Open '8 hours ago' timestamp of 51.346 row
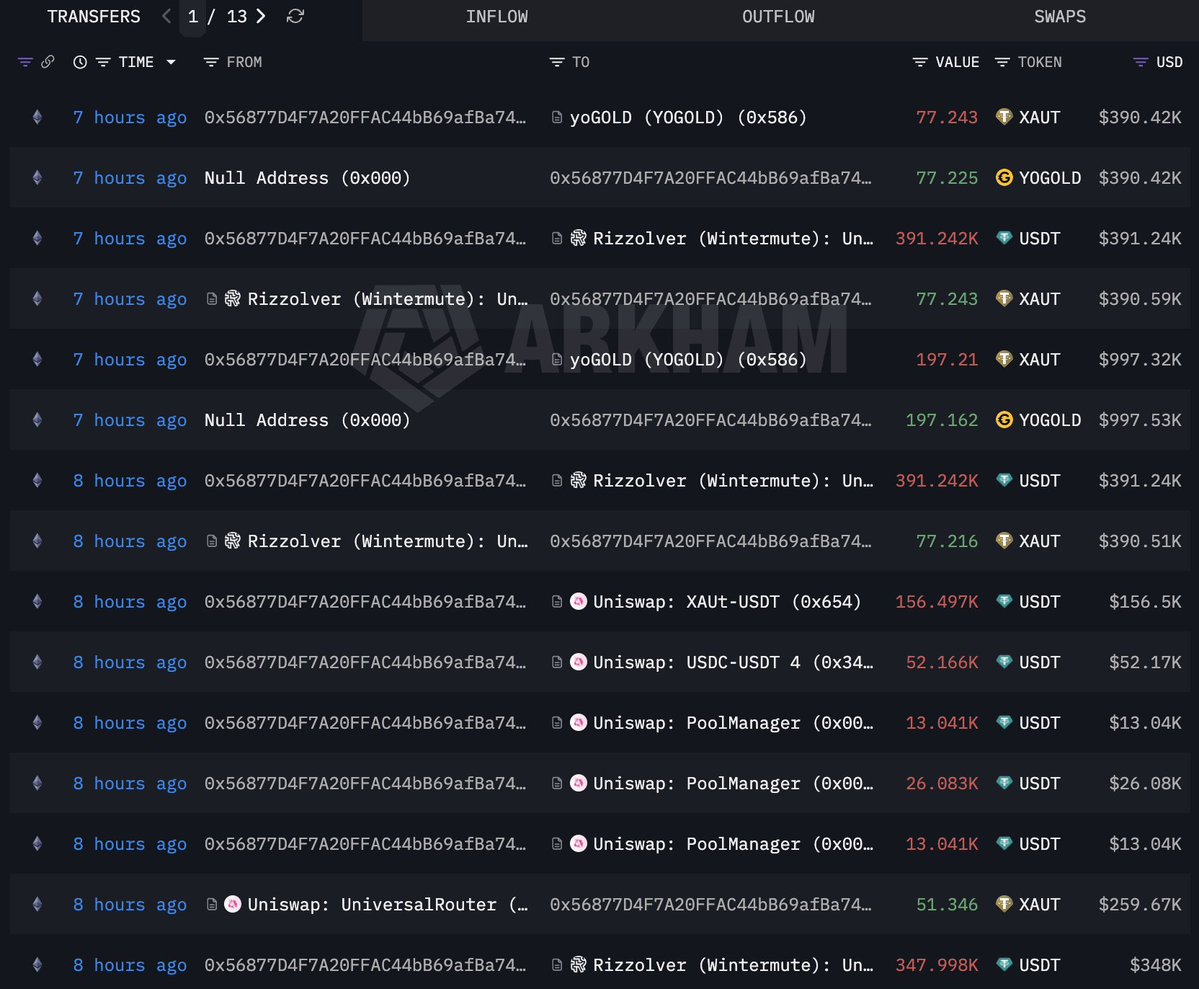 [x=129, y=904]
